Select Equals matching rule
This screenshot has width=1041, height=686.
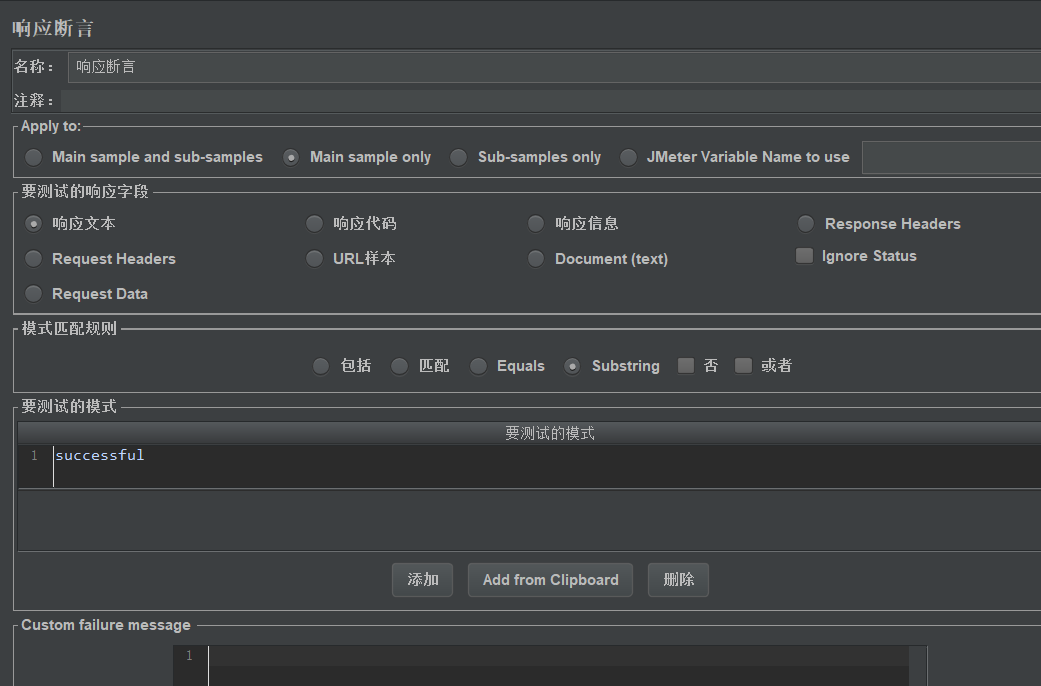(478, 366)
